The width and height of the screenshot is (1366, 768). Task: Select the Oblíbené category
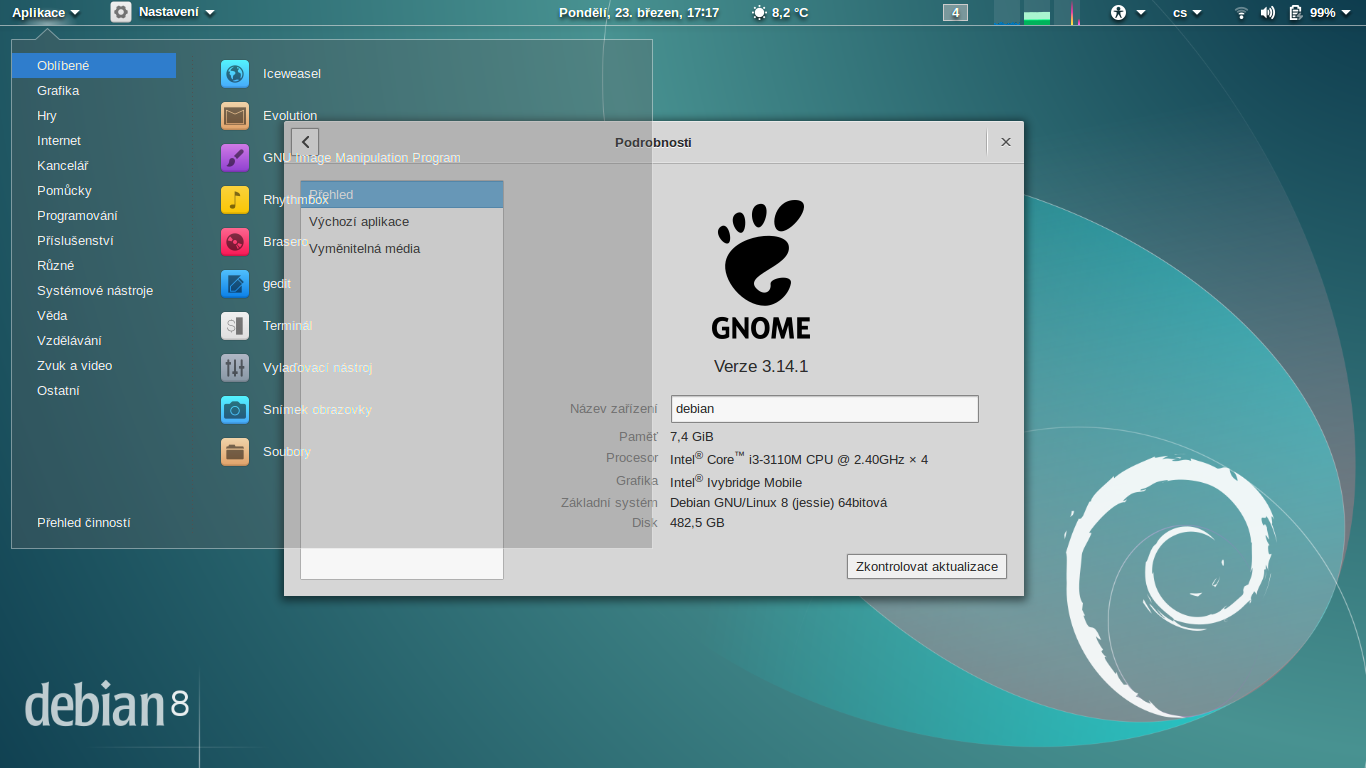94,66
